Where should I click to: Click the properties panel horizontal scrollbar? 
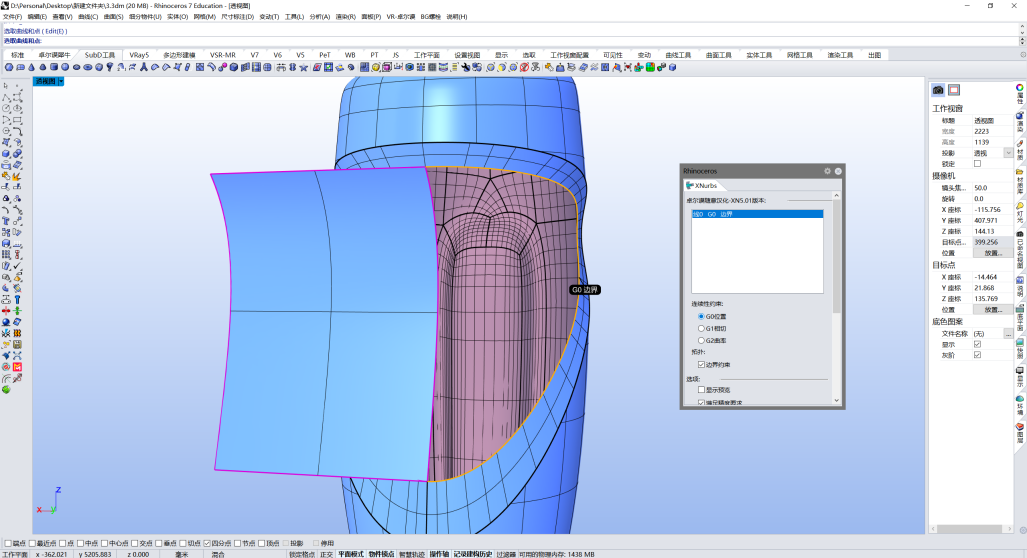(x=971, y=529)
